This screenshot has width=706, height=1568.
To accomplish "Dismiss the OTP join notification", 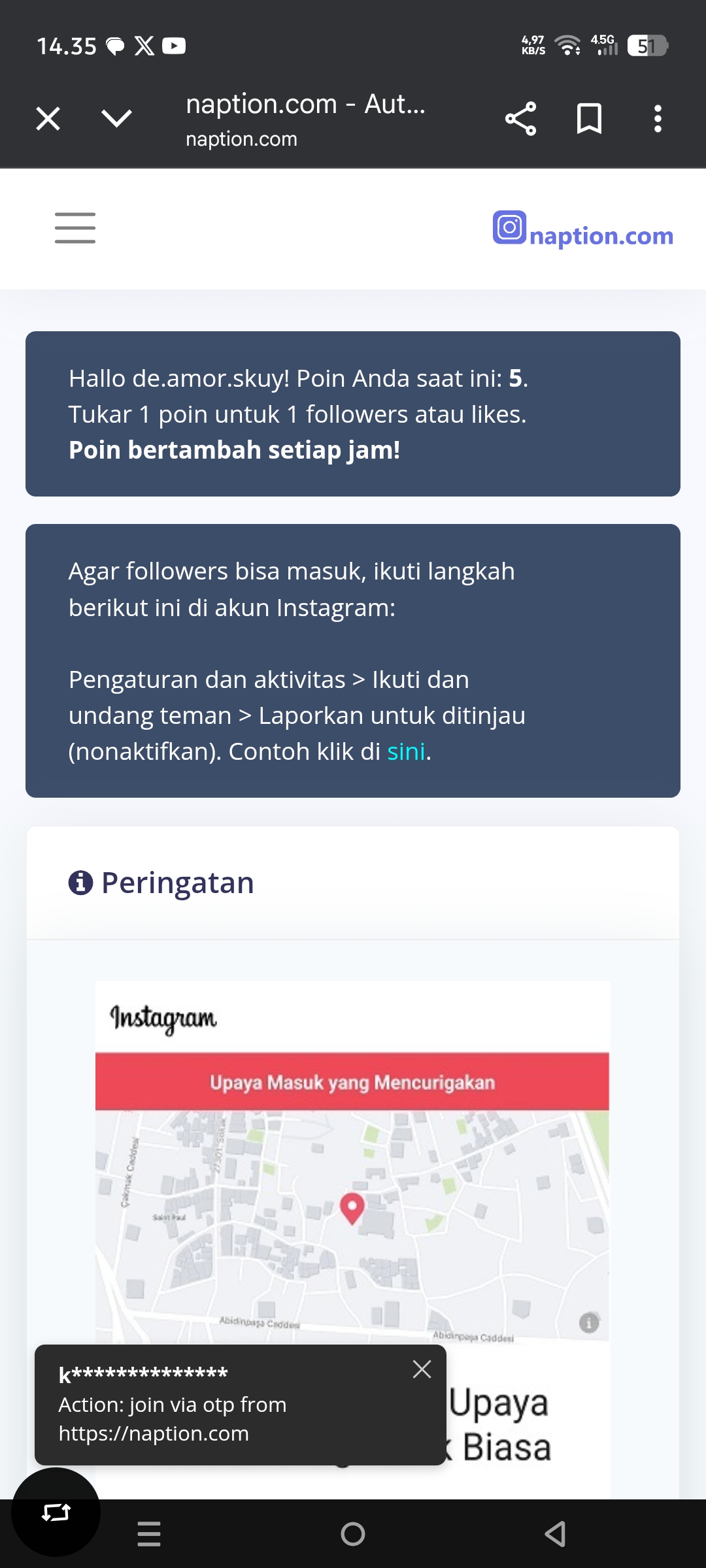I will tap(422, 1369).
